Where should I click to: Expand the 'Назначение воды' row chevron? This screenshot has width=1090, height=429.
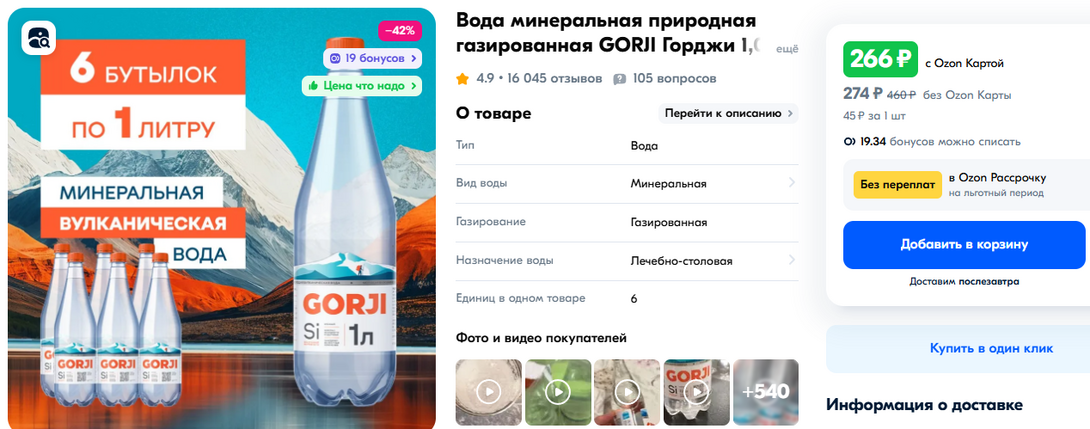[x=792, y=260]
